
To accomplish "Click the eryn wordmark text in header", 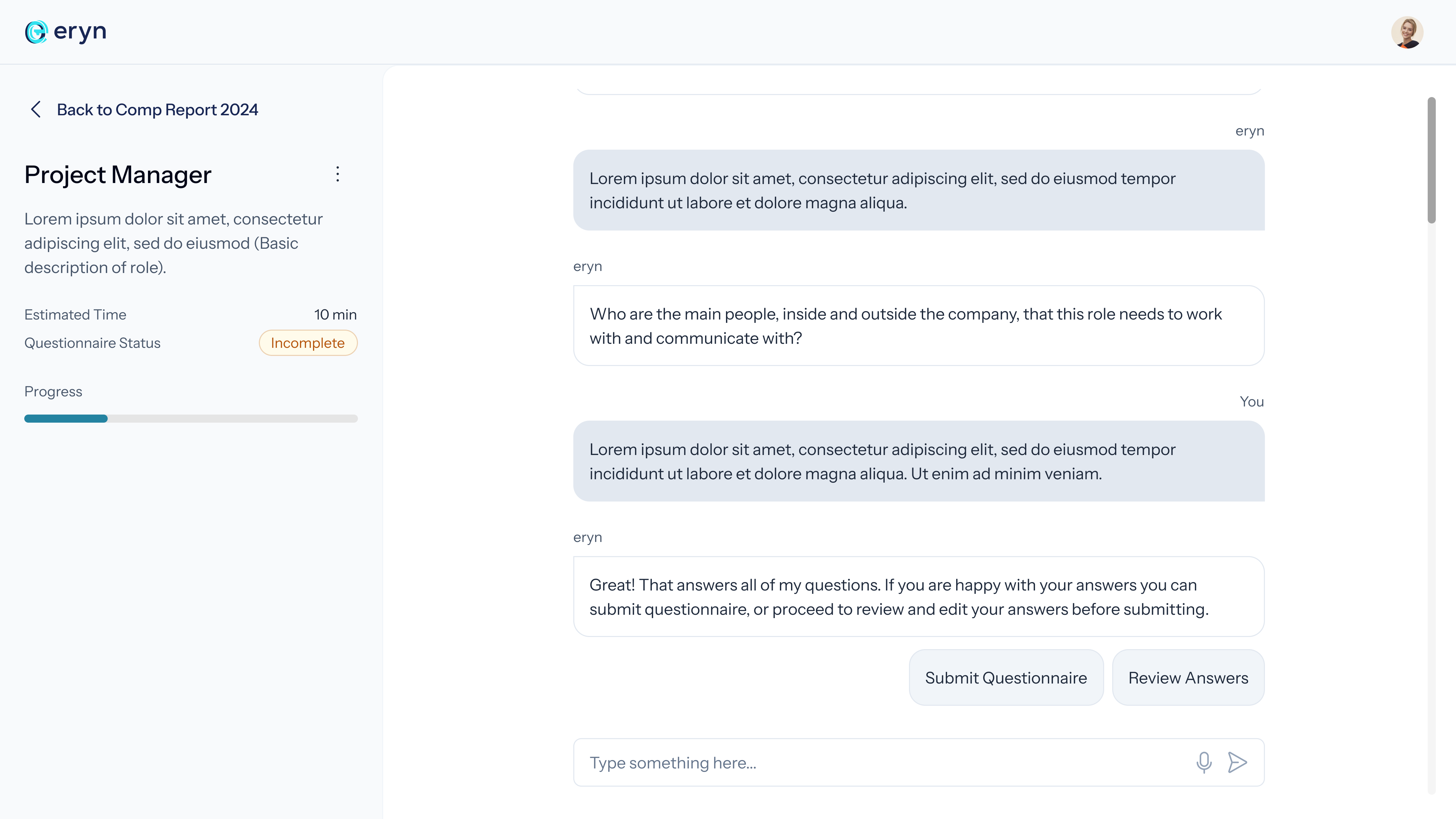I will point(80,32).
